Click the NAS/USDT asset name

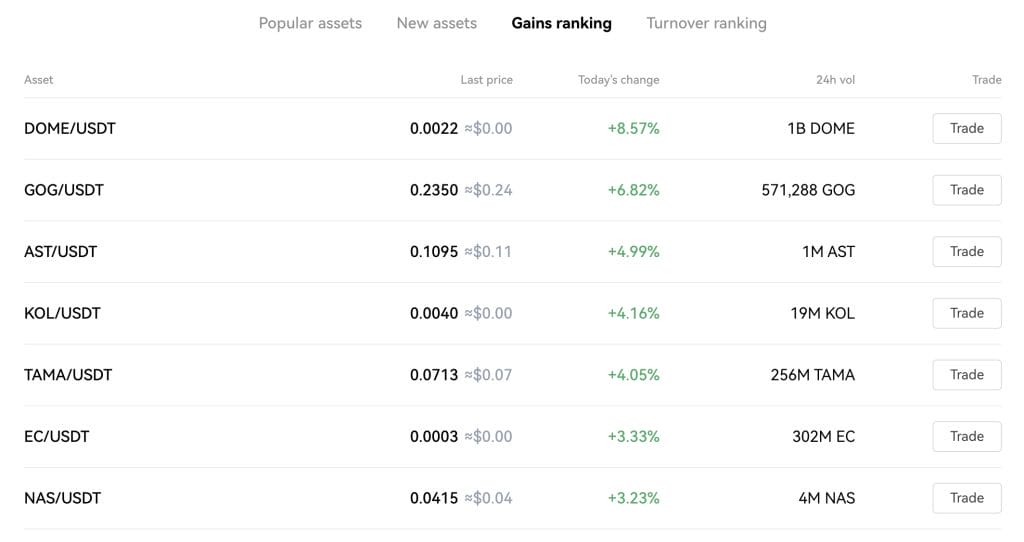[x=62, y=498]
